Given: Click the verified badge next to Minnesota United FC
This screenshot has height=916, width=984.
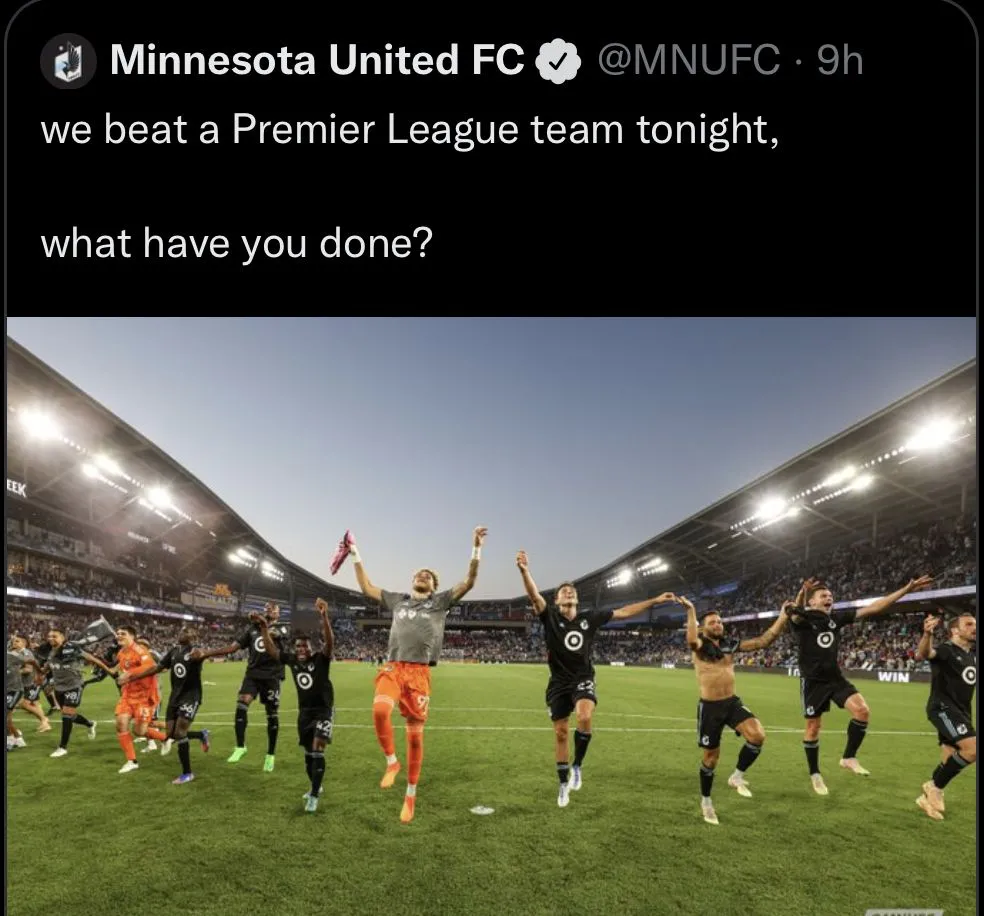Looking at the screenshot, I should click(558, 61).
